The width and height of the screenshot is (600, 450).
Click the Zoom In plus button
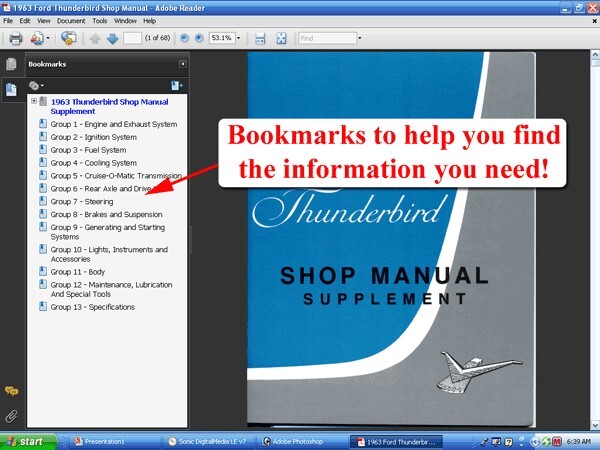point(199,38)
